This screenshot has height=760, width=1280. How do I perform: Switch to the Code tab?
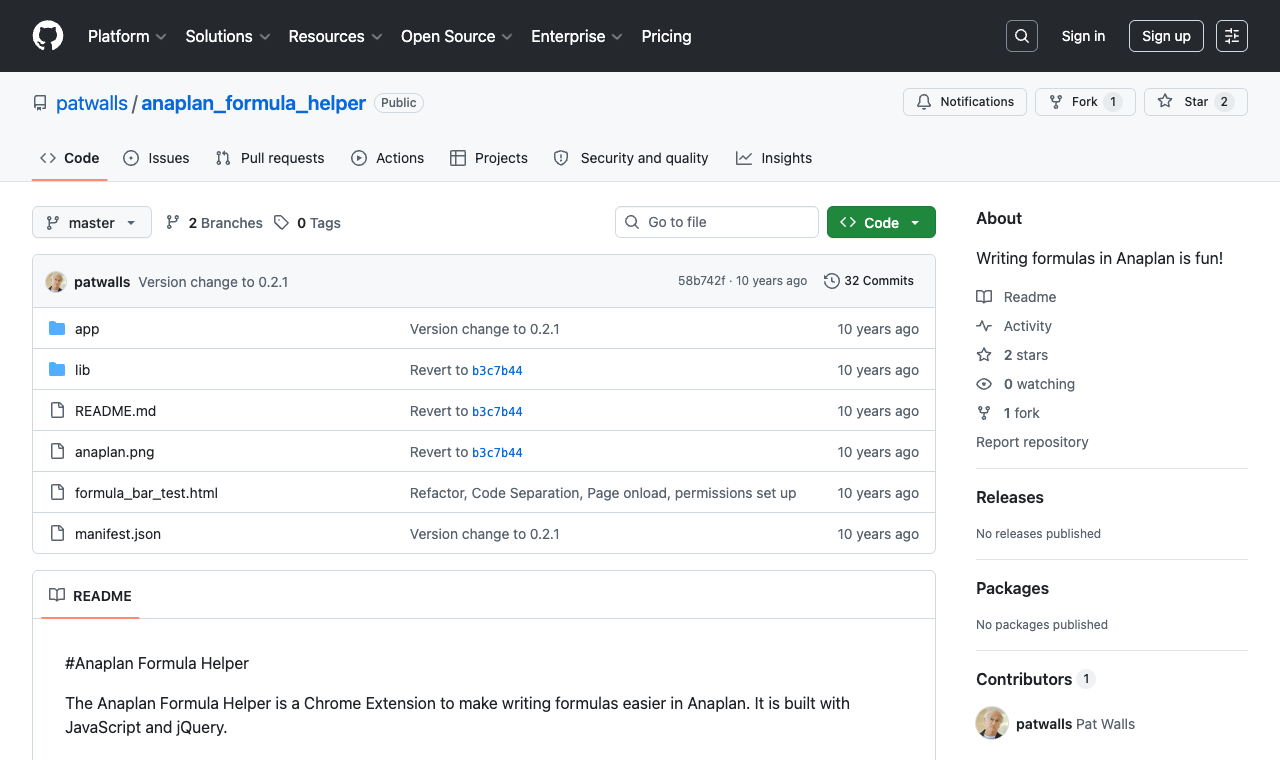click(70, 158)
